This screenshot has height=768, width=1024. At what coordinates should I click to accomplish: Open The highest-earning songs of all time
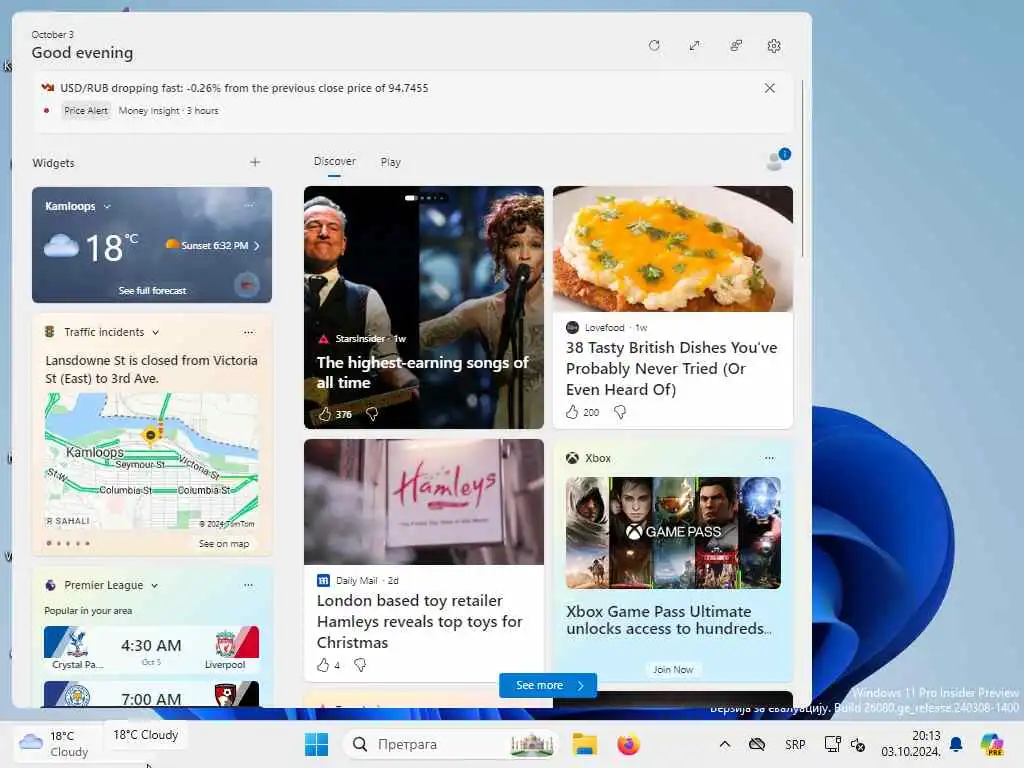(422, 372)
